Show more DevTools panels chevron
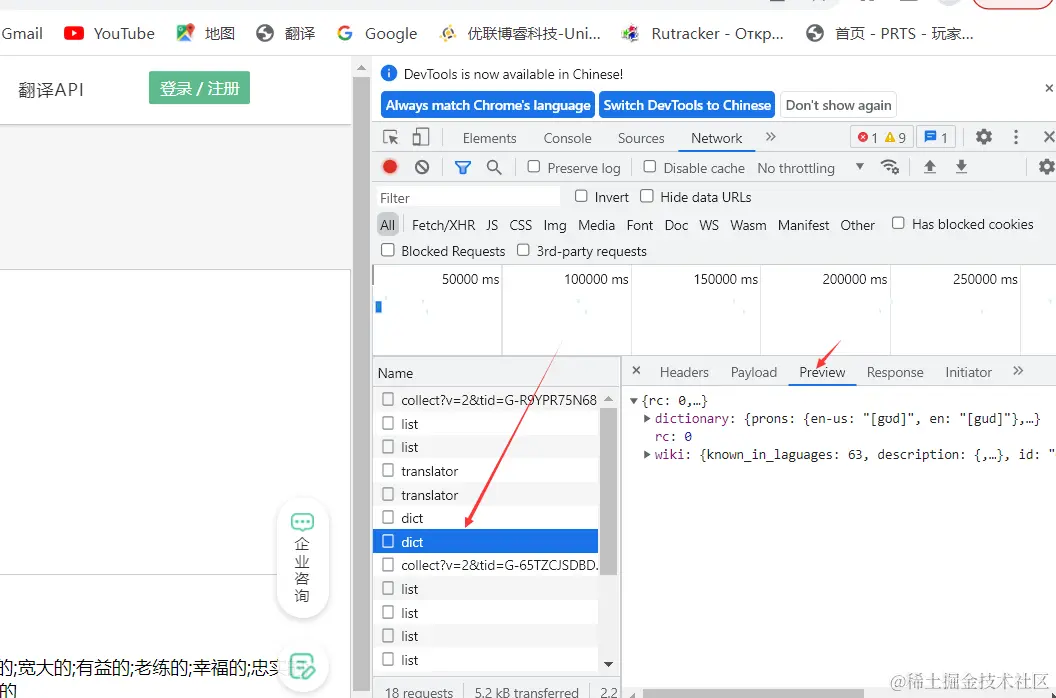 point(770,137)
